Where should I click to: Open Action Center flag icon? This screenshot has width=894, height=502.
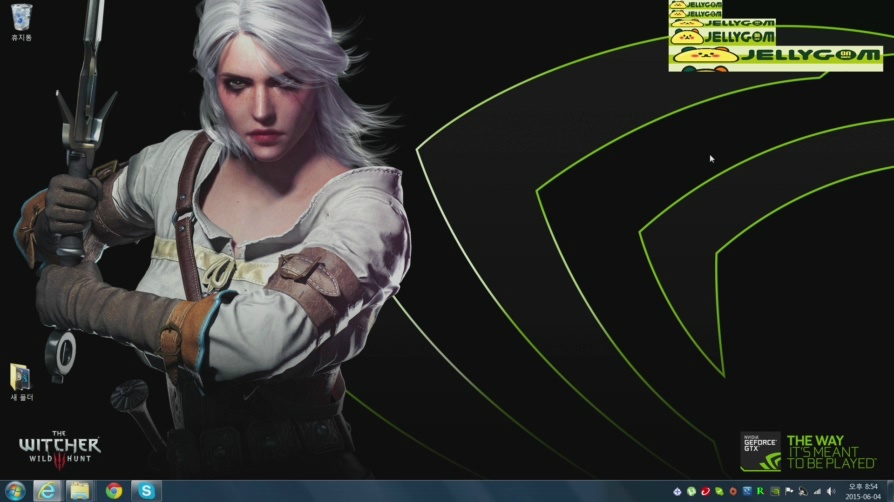(789, 491)
